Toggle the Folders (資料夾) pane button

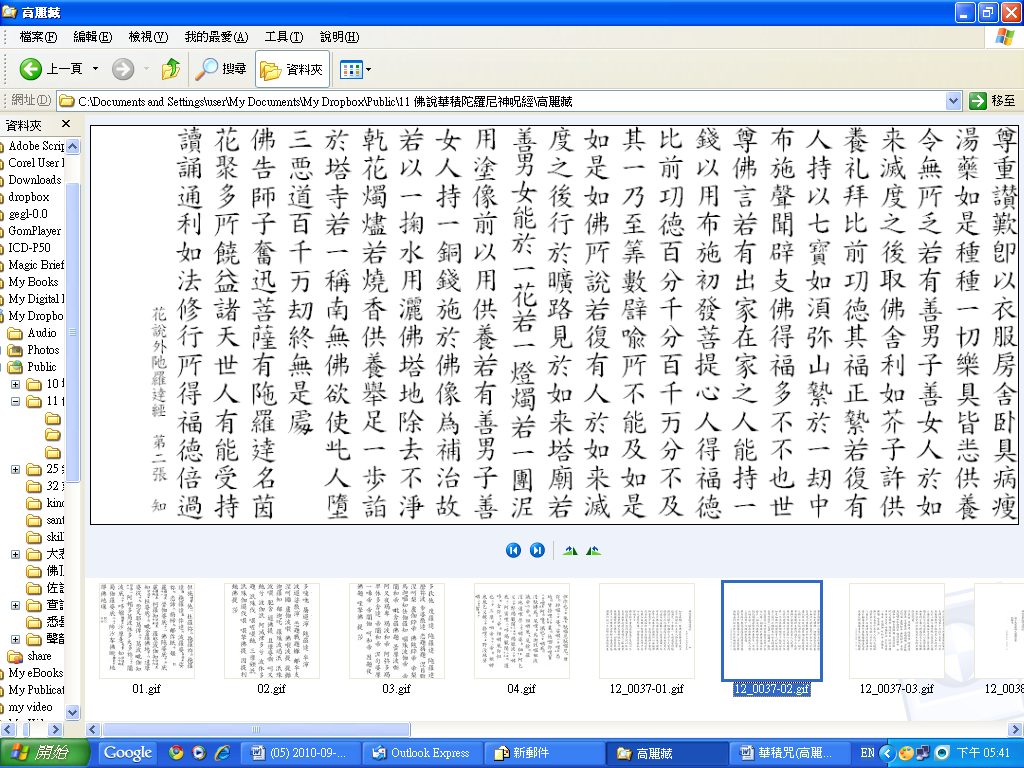click(x=293, y=69)
